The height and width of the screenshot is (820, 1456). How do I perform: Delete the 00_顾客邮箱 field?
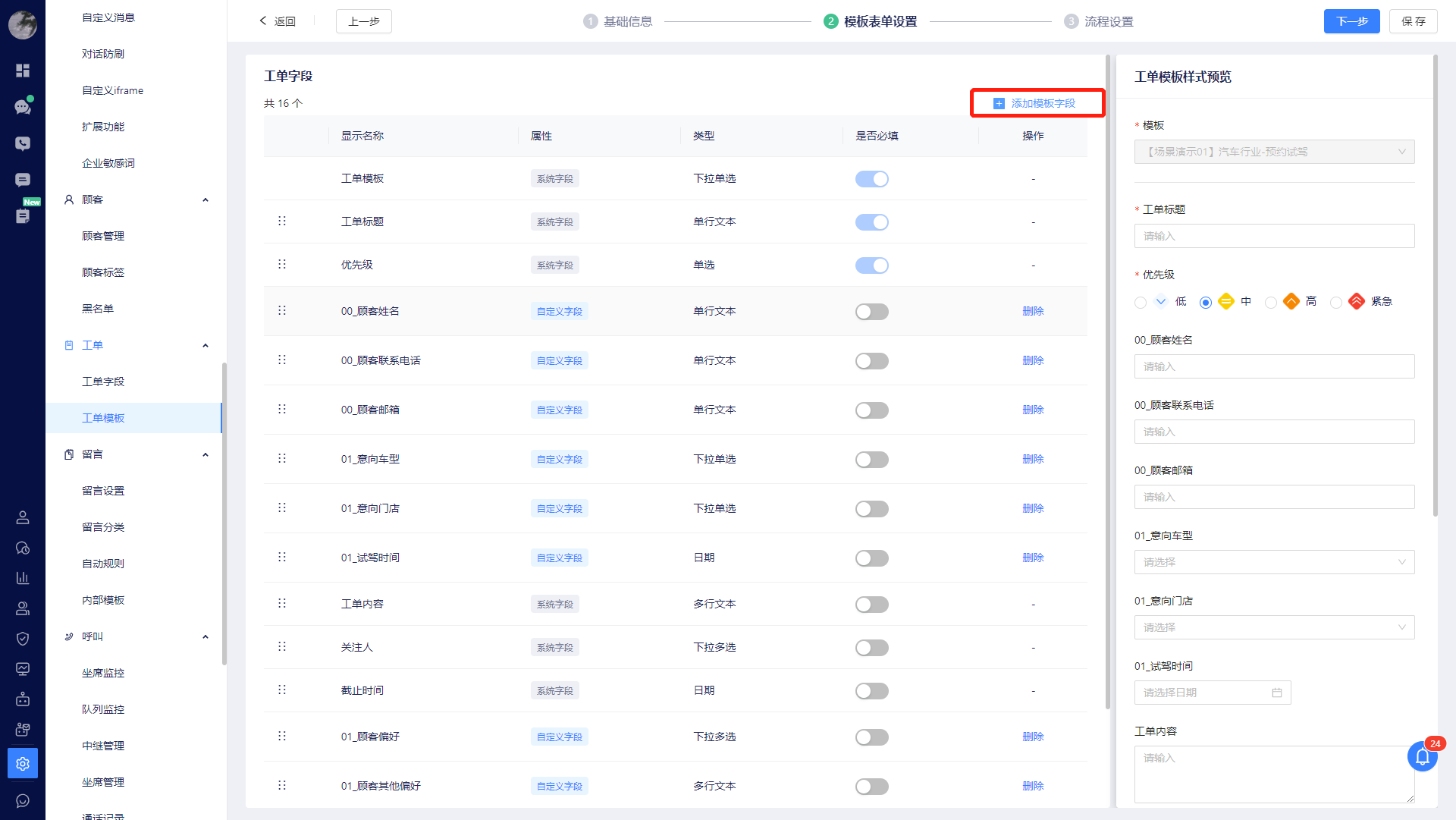1033,410
